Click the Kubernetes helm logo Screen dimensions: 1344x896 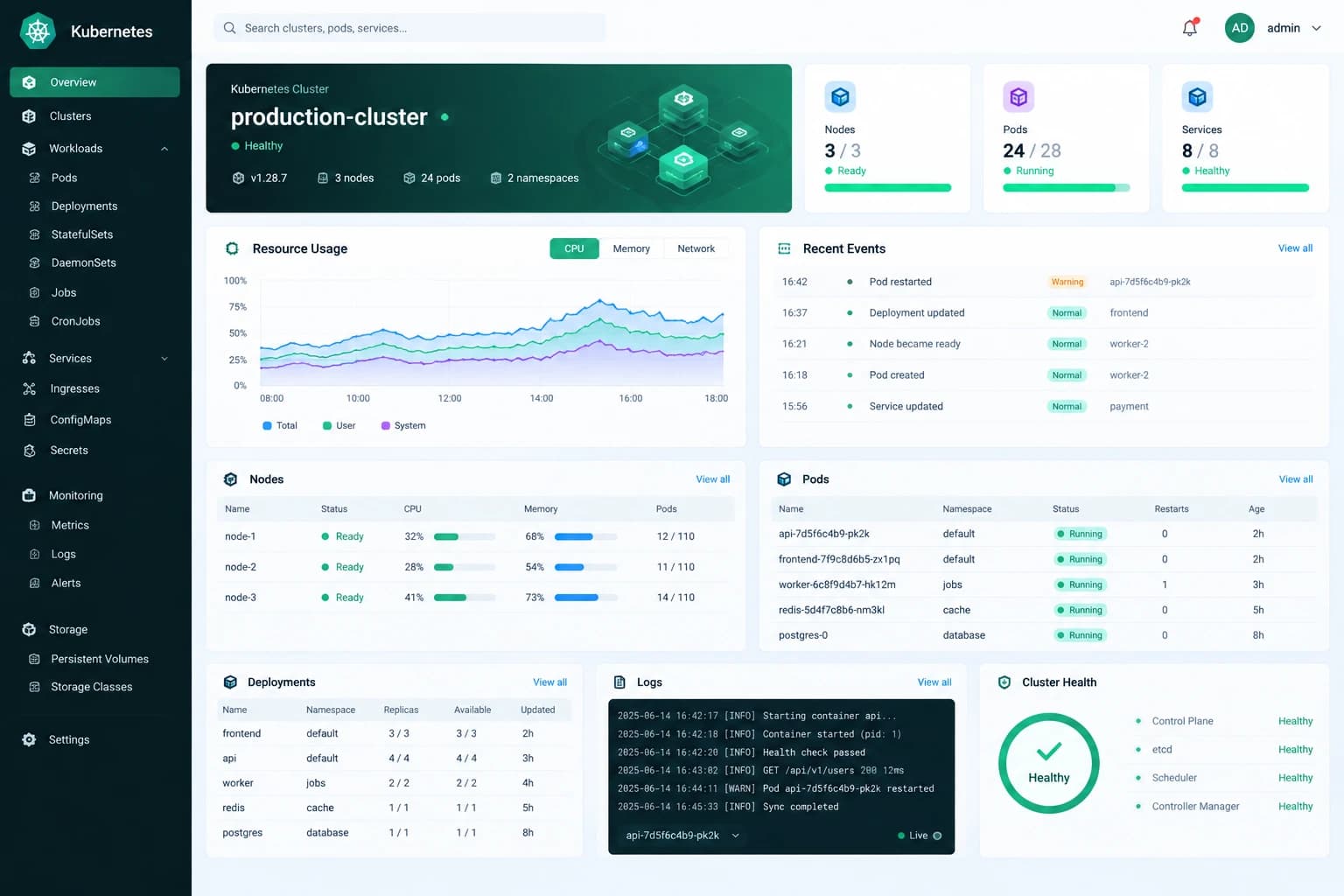point(38,31)
